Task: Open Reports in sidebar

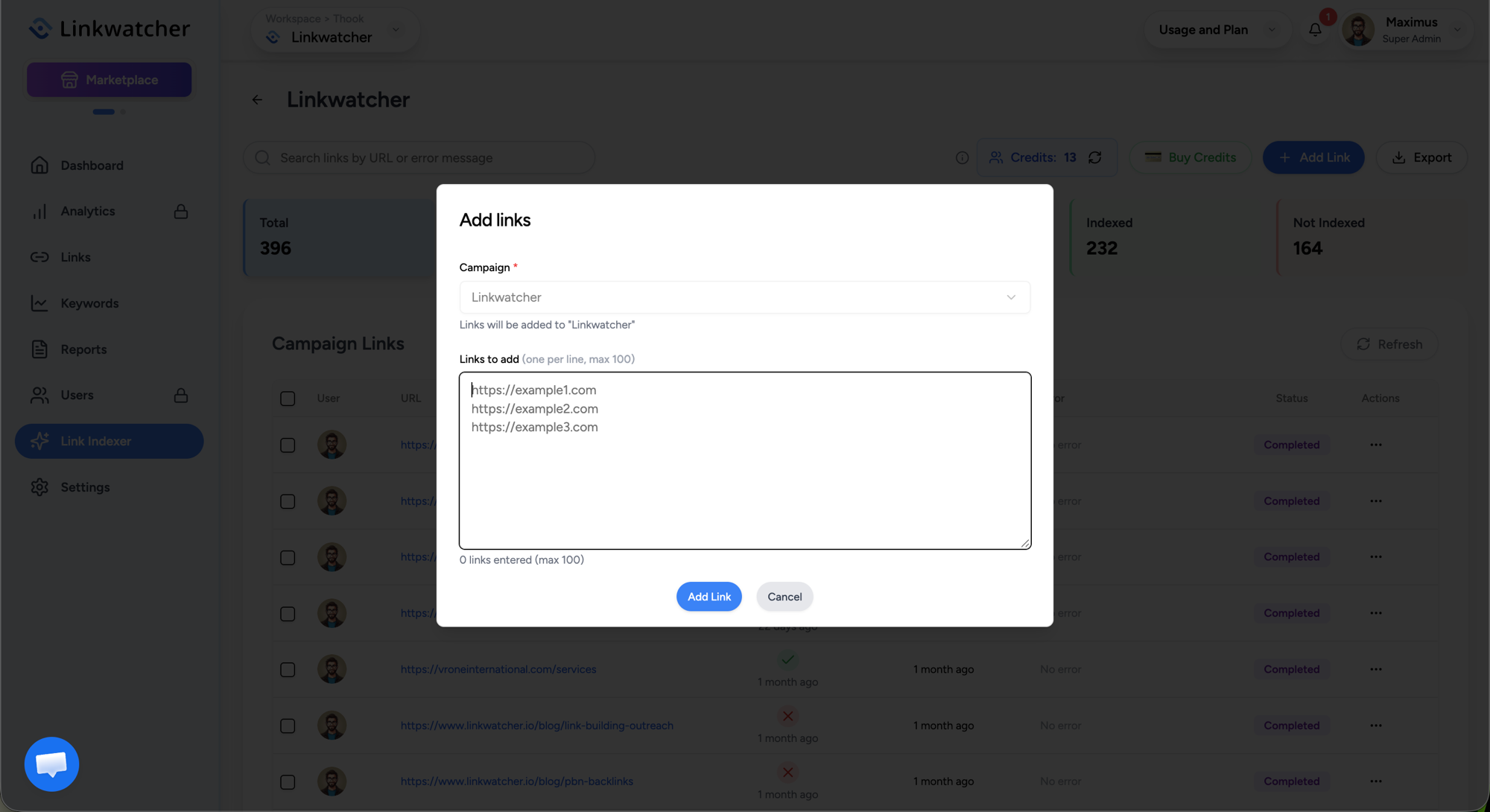Action: (83, 349)
